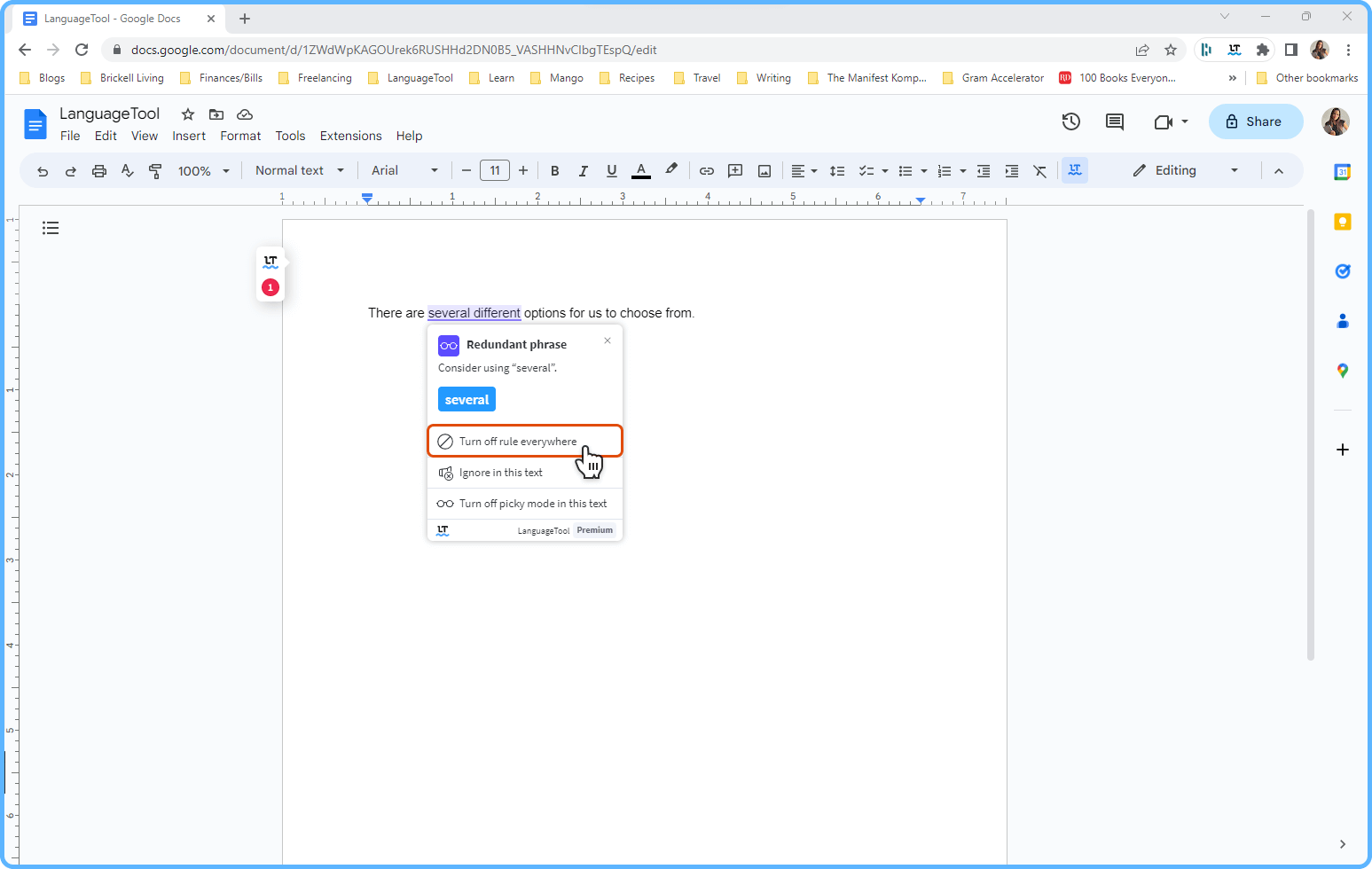Open Google Tasks side panel icon

coord(1343,271)
